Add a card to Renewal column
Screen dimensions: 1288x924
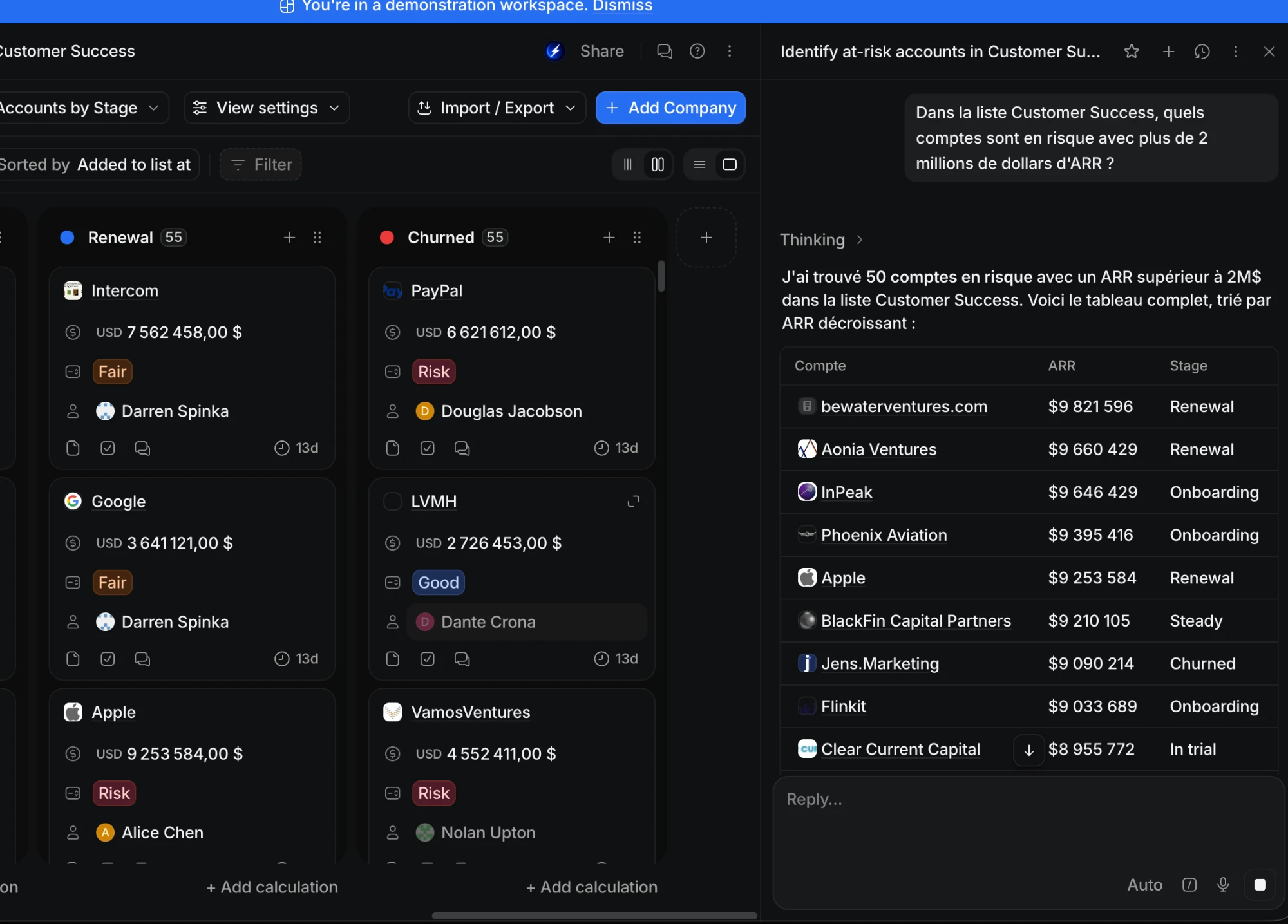click(289, 238)
